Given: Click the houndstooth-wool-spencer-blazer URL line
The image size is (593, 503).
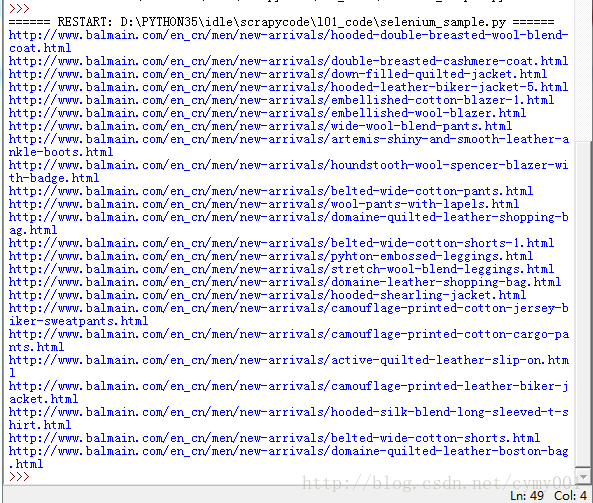Looking at the screenshot, I should point(288,165).
